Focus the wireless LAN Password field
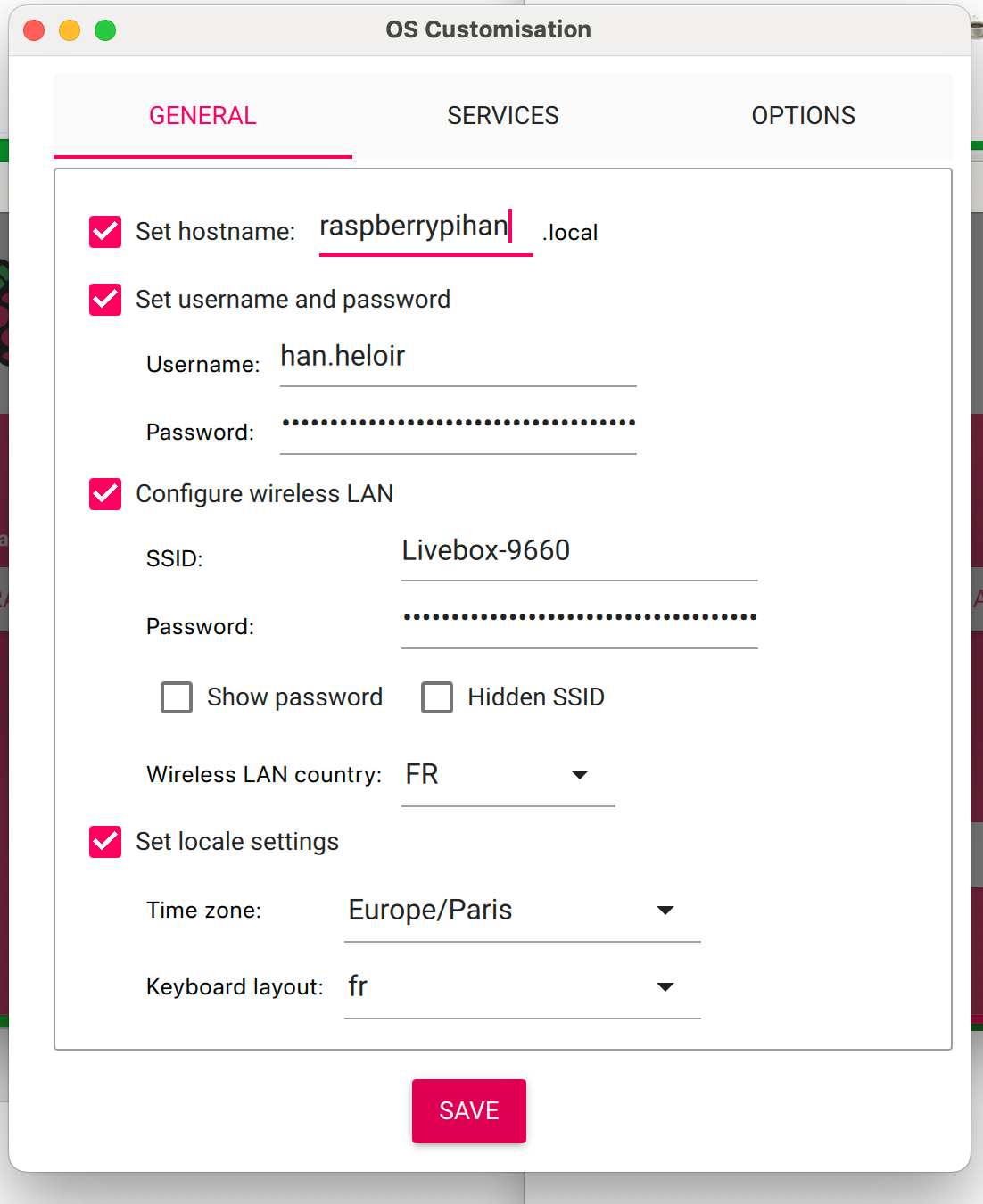 point(579,617)
